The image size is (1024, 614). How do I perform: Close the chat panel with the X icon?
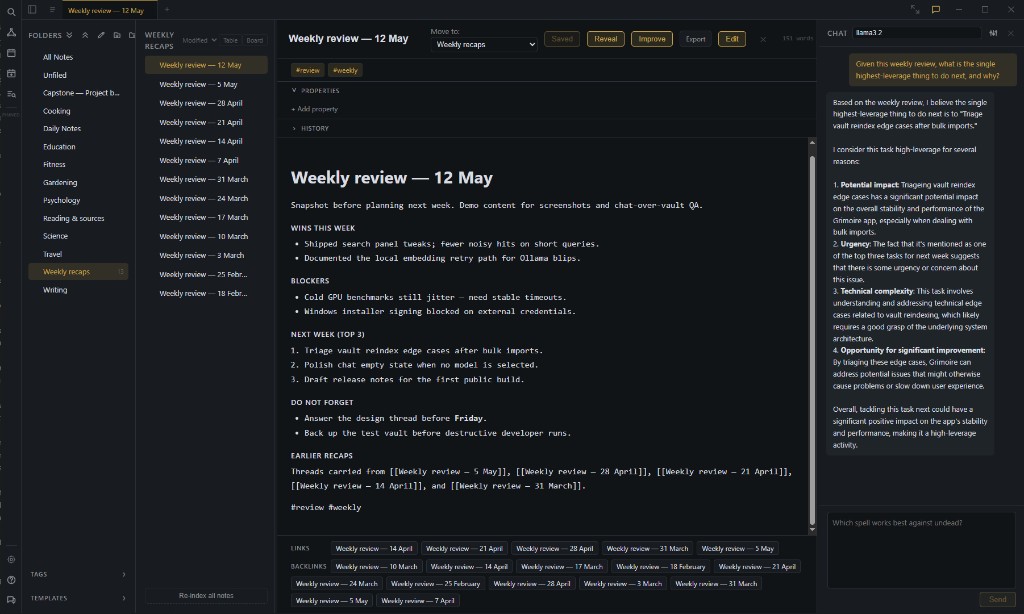pyautogui.click(x=1011, y=33)
